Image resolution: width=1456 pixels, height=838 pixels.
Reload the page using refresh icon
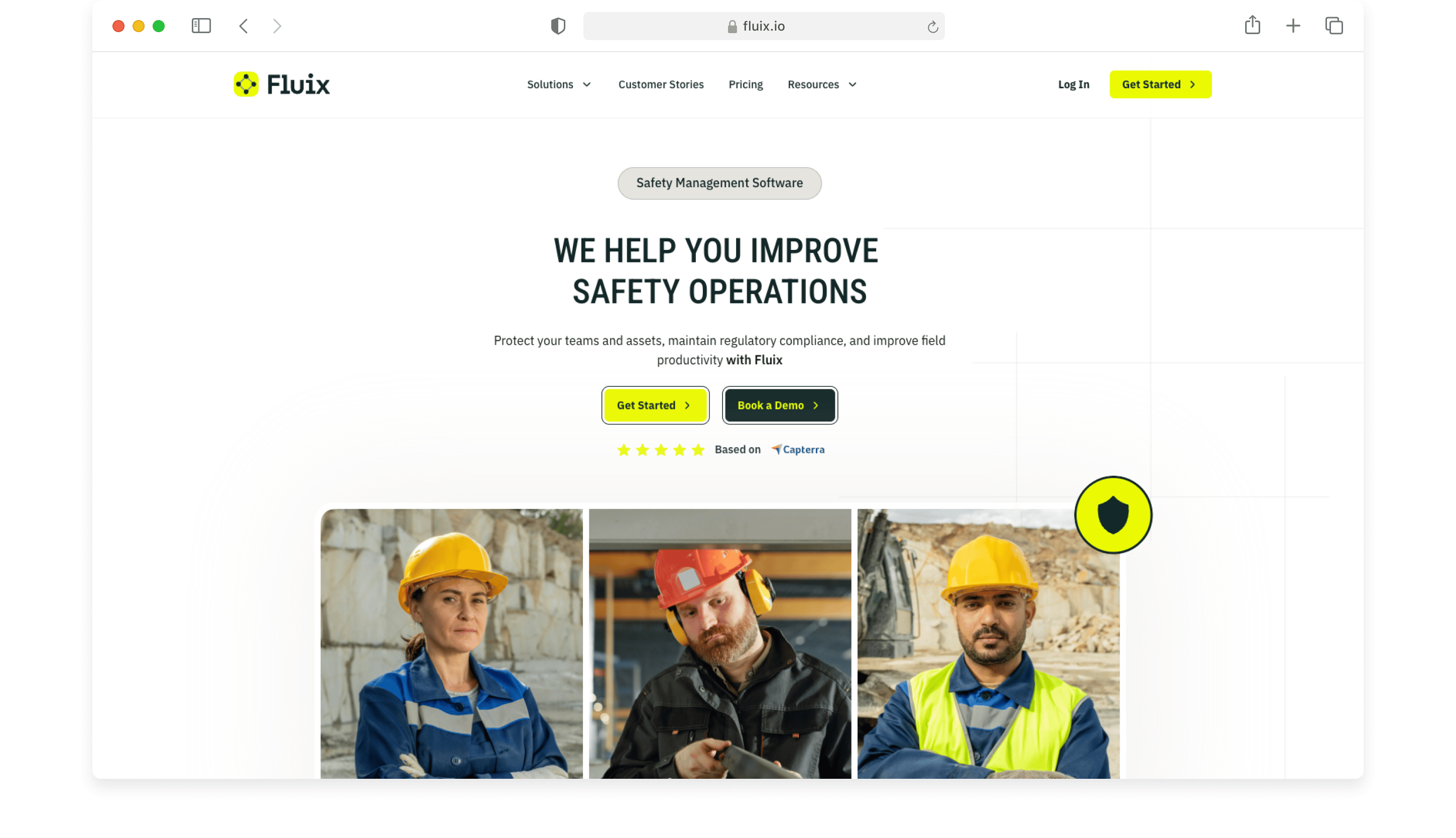tap(933, 27)
